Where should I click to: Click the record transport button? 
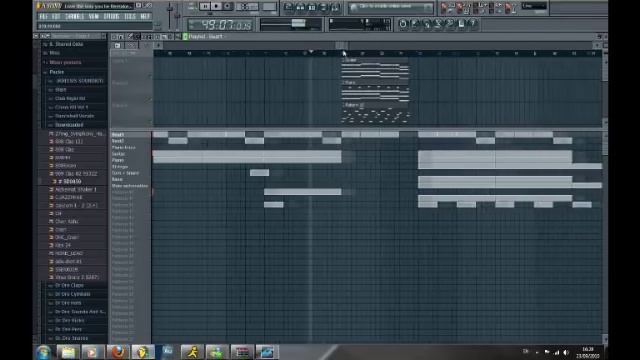click(x=228, y=6)
